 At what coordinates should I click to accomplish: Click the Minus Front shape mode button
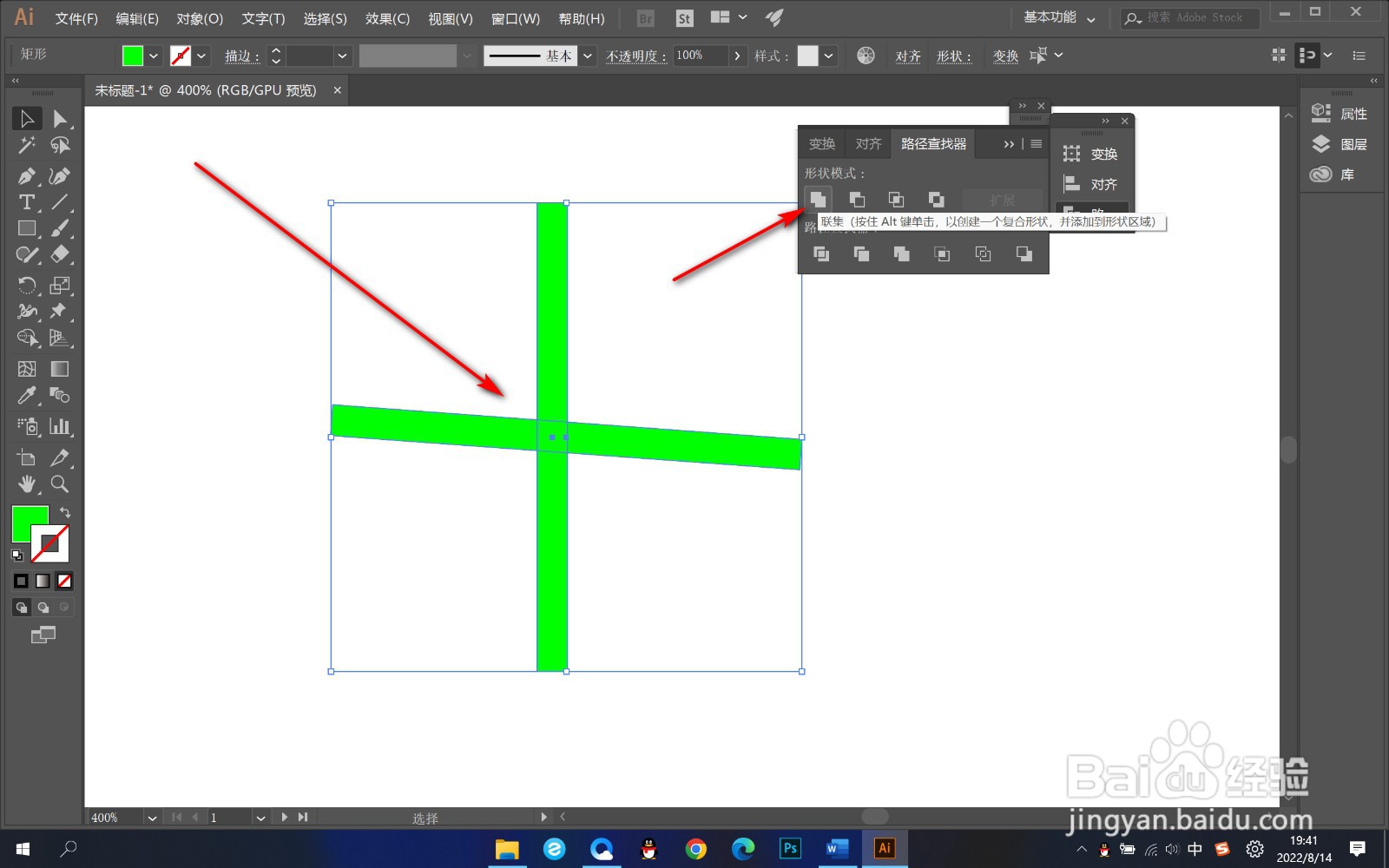coord(857,200)
